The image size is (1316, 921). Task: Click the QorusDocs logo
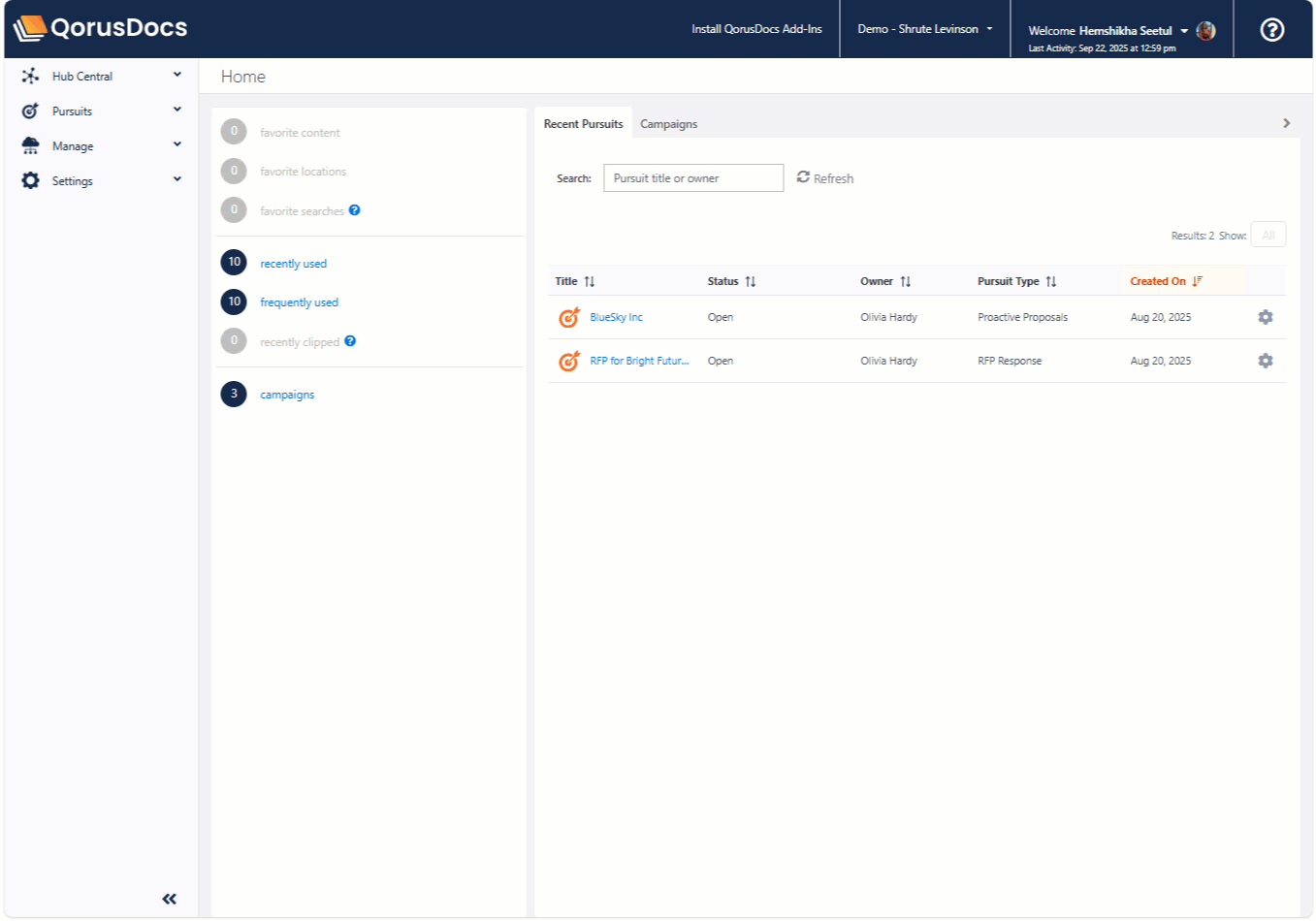[101, 28]
